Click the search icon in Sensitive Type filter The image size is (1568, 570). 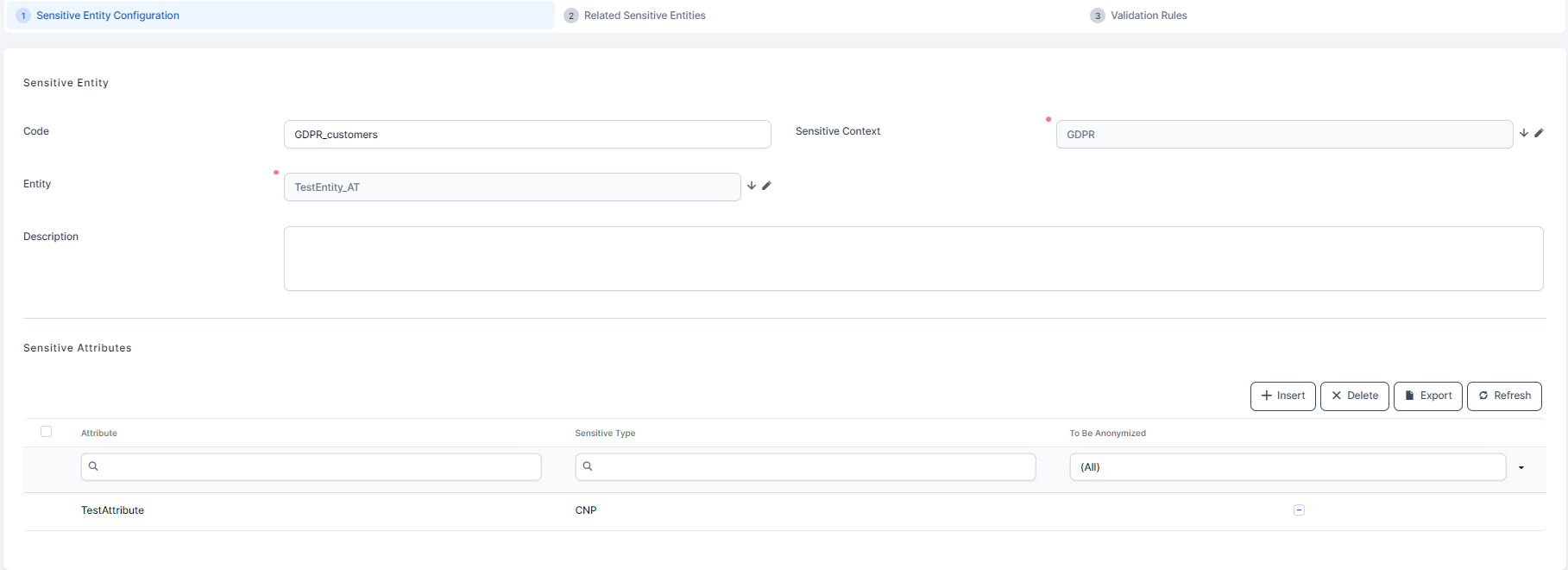coord(588,466)
